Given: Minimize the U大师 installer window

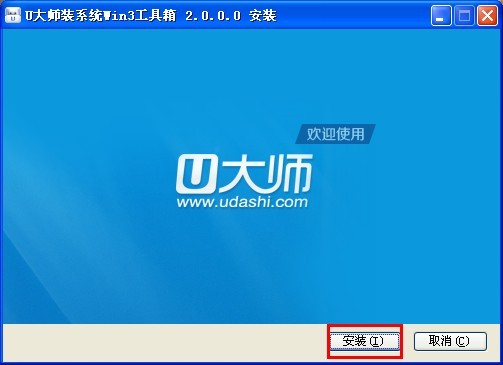Looking at the screenshot, I should (x=441, y=15).
